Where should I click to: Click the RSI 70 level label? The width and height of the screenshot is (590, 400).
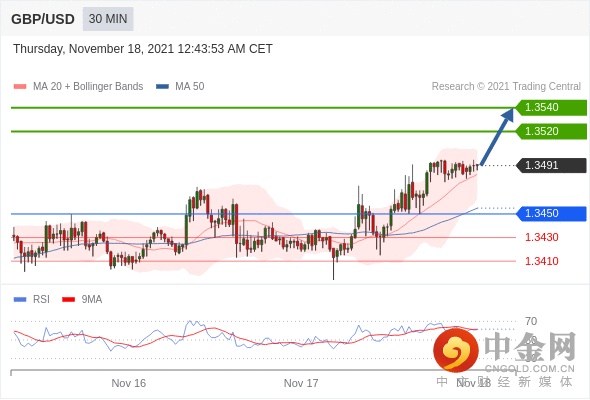pyautogui.click(x=531, y=321)
